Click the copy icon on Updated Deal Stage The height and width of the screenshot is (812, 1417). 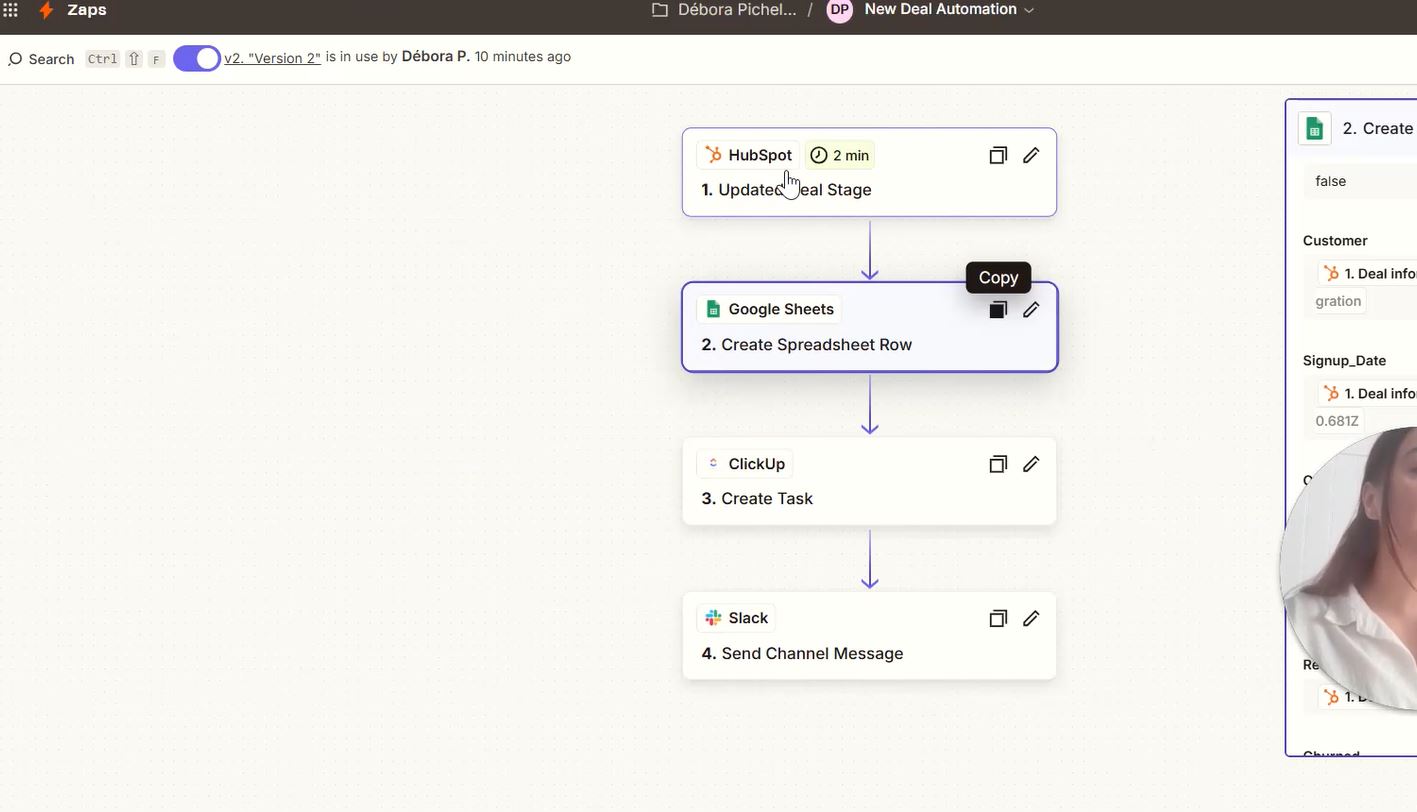point(997,154)
